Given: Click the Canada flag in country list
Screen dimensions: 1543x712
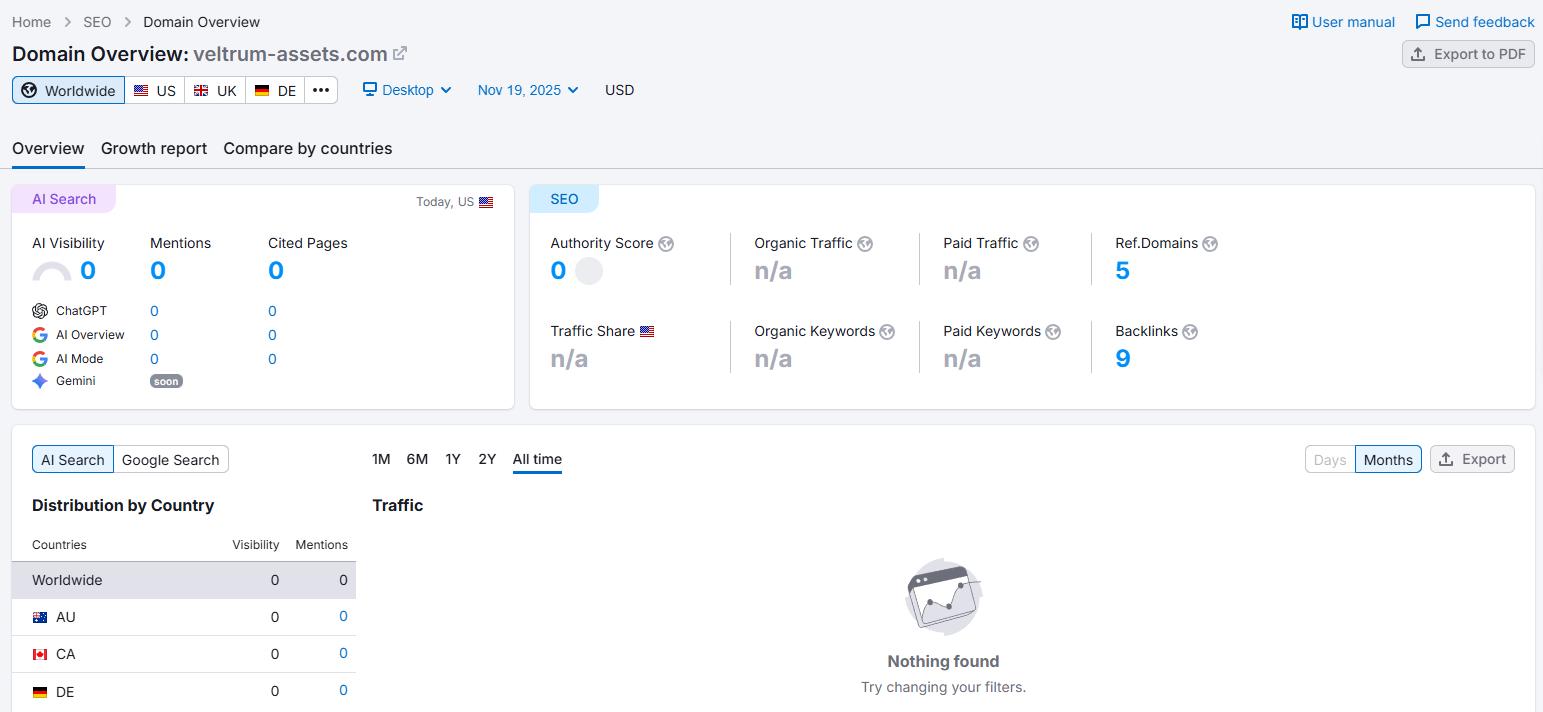Looking at the screenshot, I should tap(40, 654).
